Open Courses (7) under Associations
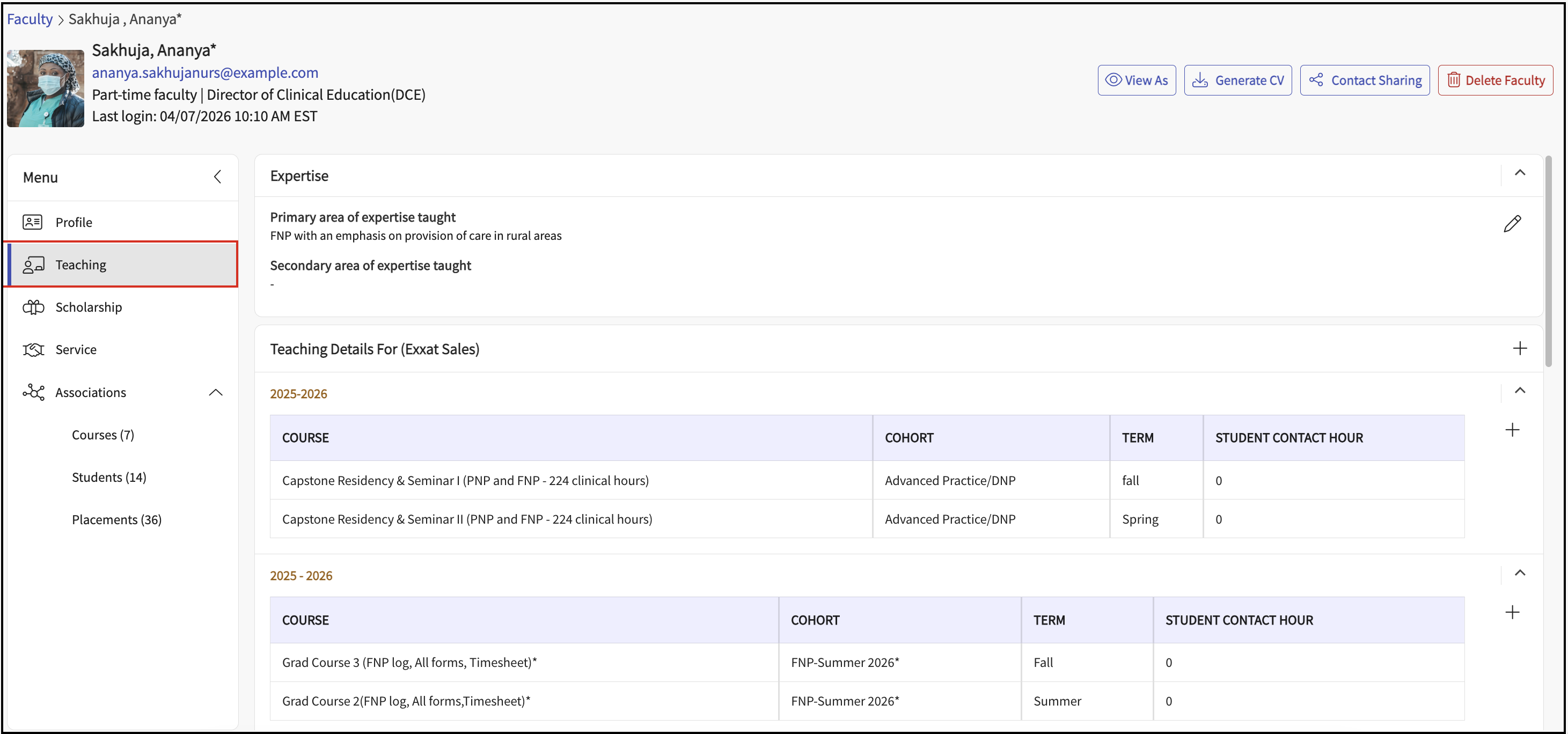The width and height of the screenshot is (1568, 734). [x=103, y=435]
